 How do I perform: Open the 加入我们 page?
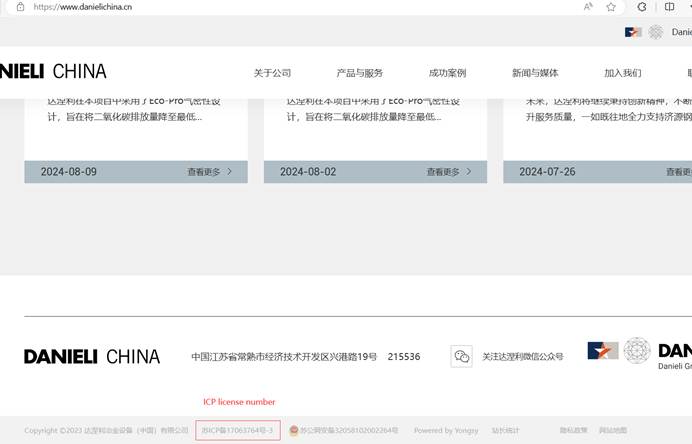[622, 73]
